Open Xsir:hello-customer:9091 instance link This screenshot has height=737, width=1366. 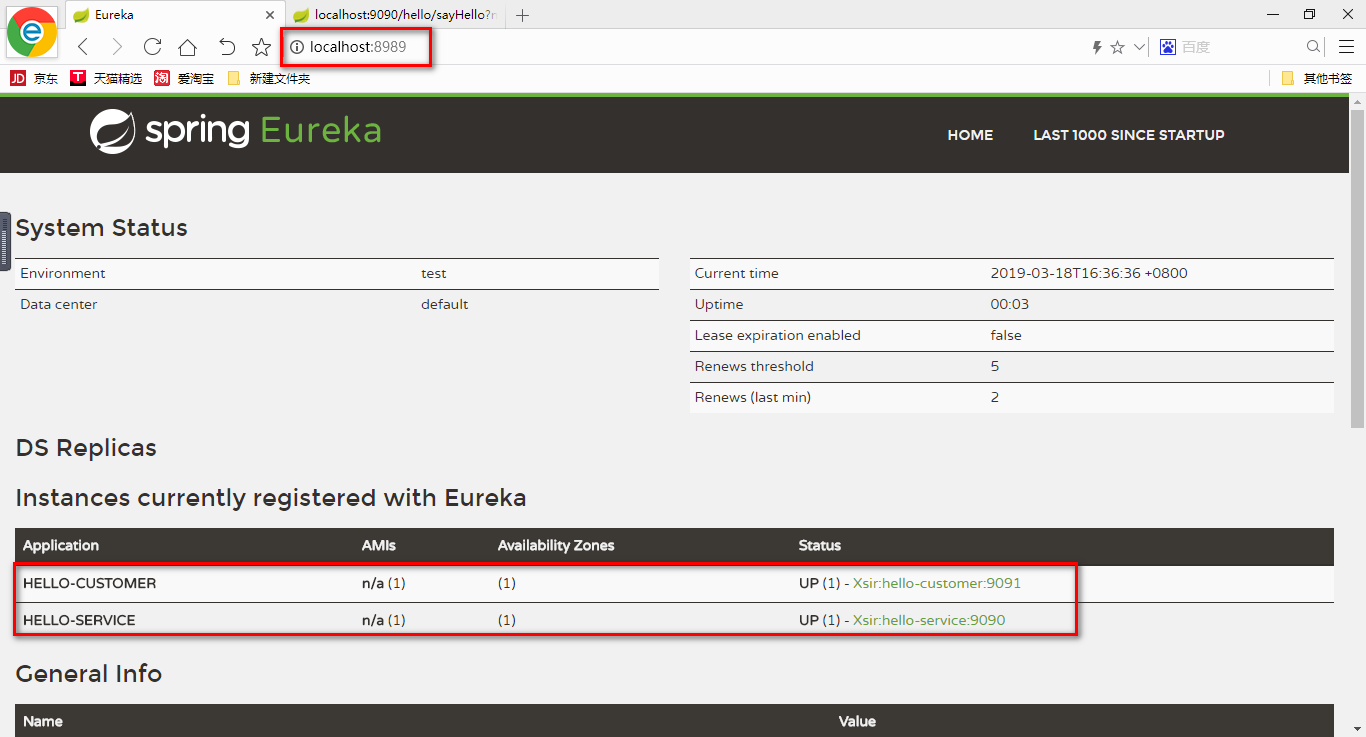click(x=937, y=583)
